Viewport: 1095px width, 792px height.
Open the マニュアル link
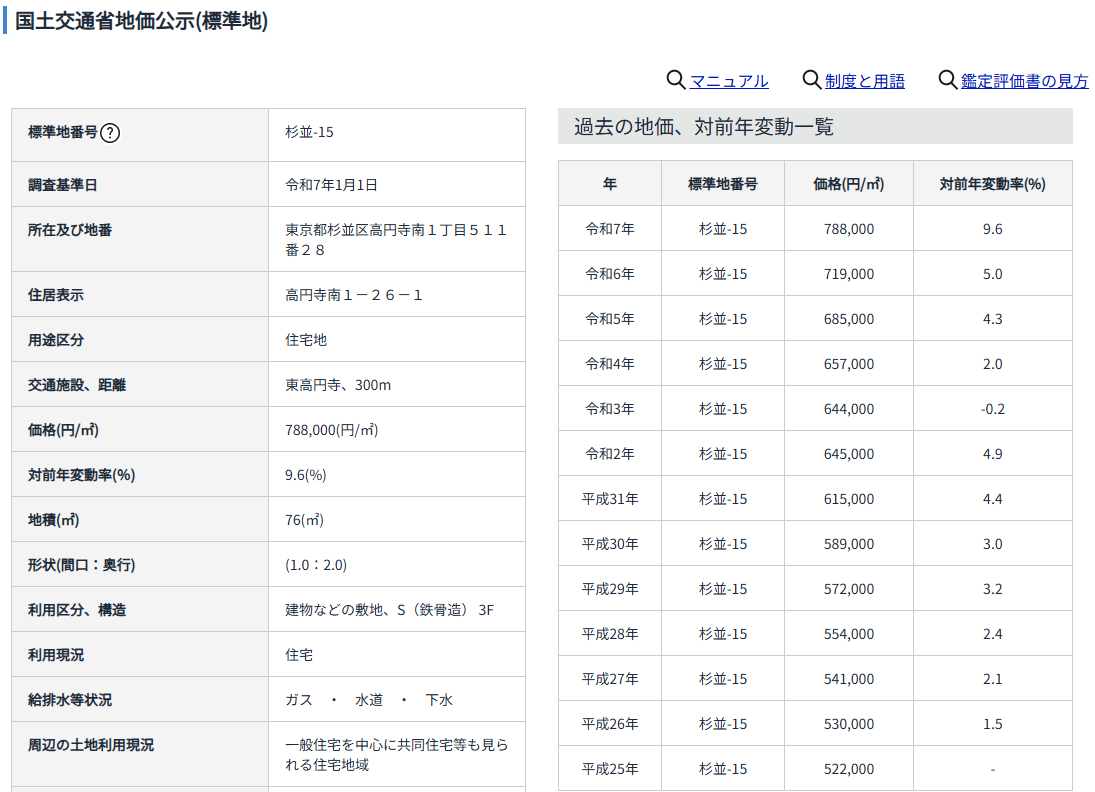[729, 81]
